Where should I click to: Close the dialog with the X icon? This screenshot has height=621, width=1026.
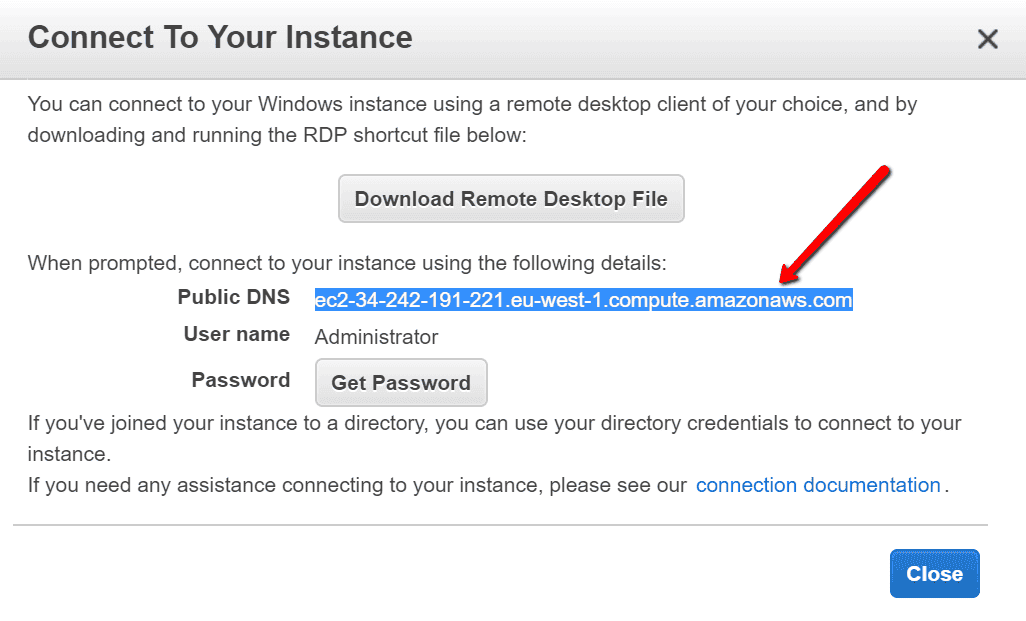987,39
